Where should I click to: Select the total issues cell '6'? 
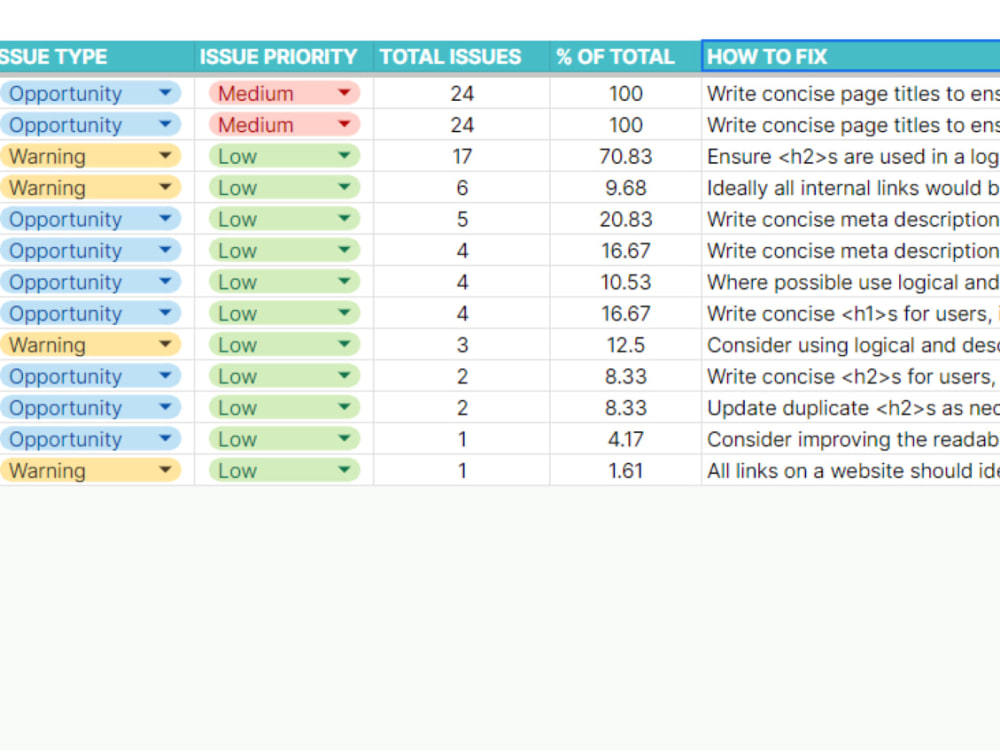click(461, 188)
